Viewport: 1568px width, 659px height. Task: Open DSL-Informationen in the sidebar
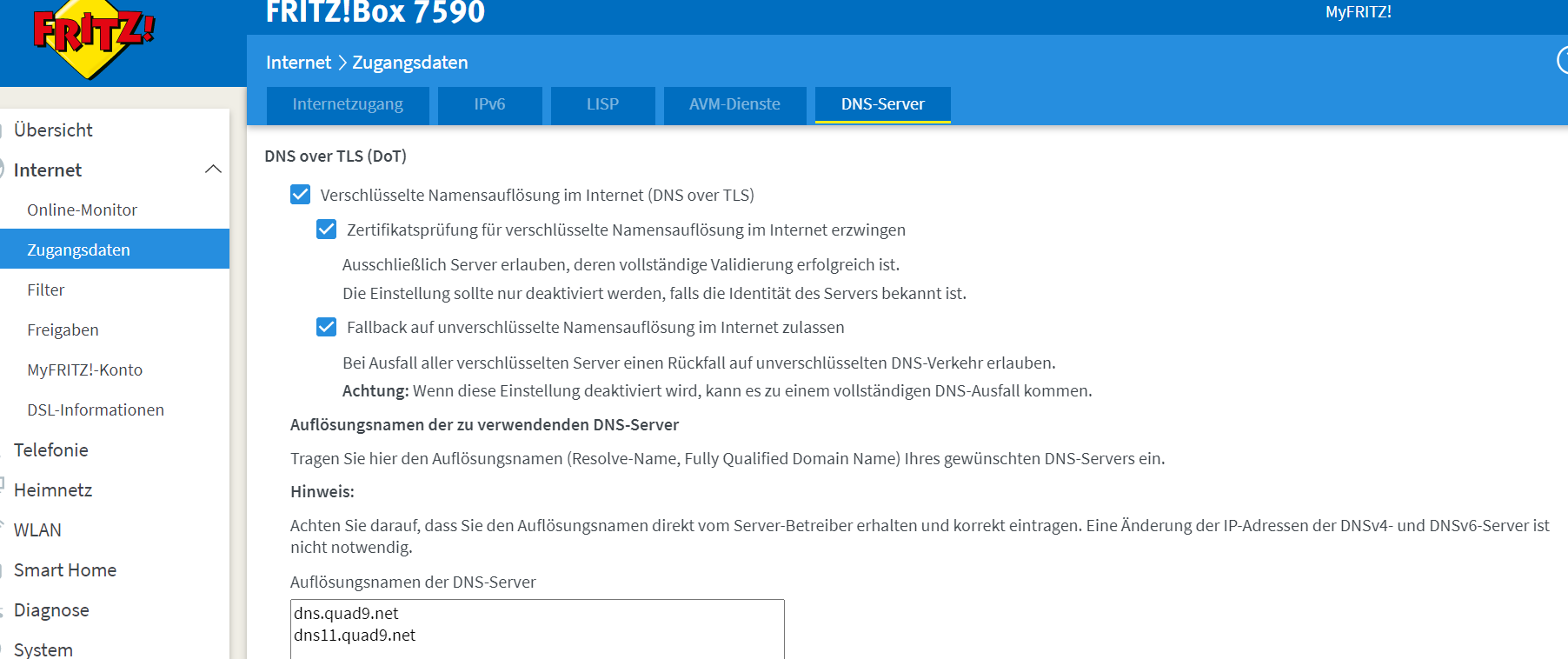pyautogui.click(x=96, y=409)
